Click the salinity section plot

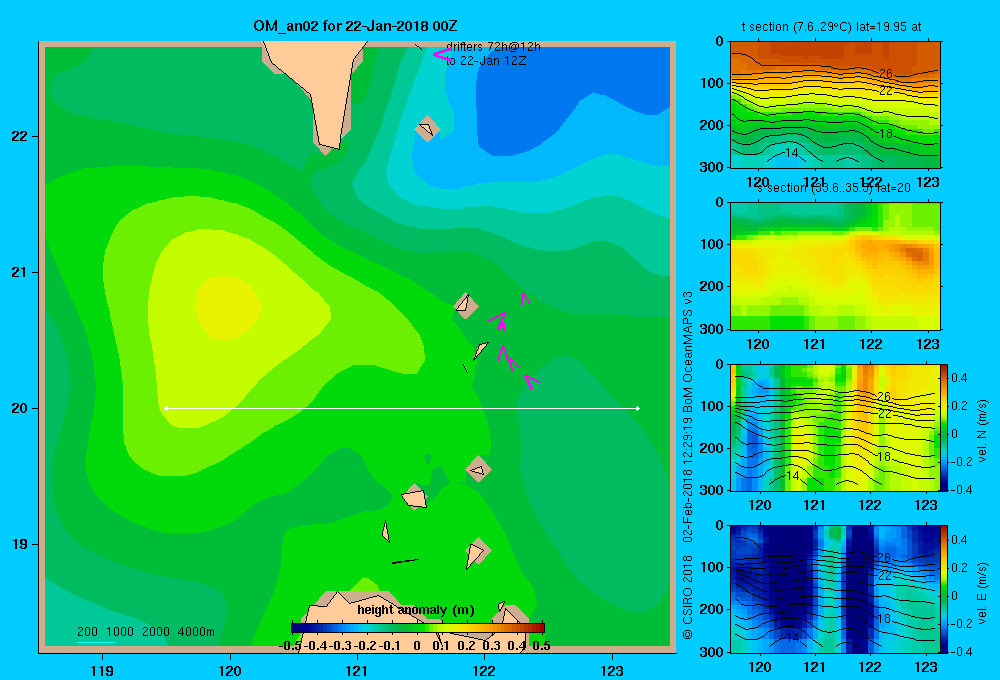[x=835, y=266]
